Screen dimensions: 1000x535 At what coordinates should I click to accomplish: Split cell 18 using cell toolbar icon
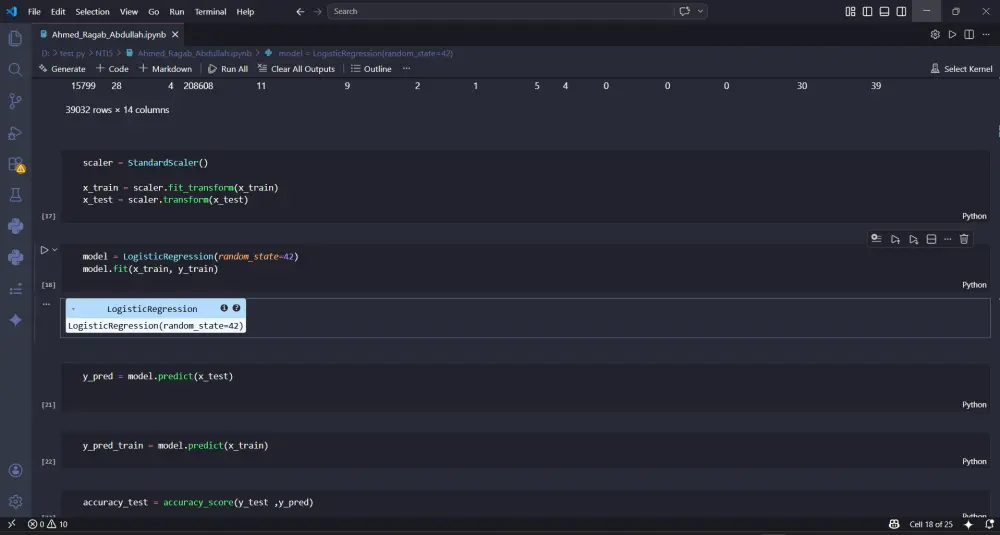931,239
